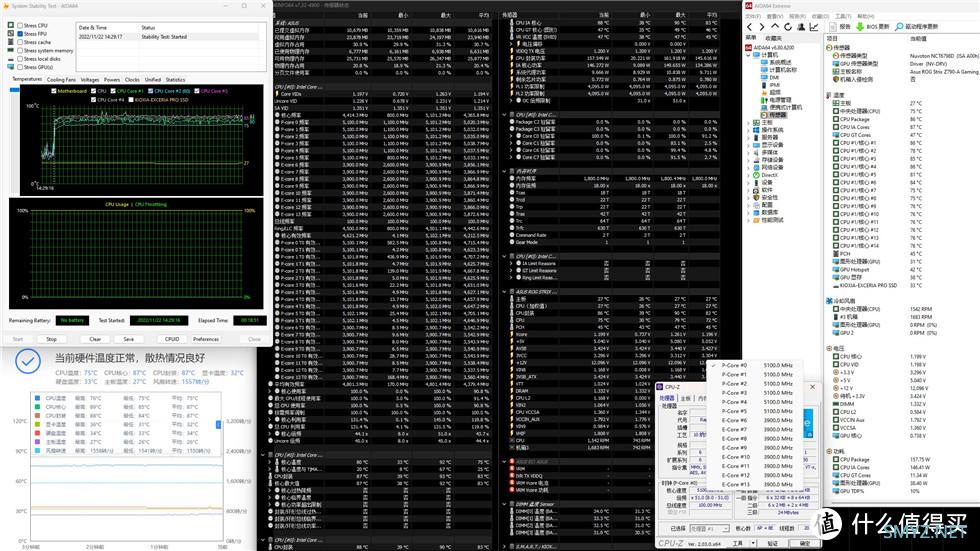Select 超频 overclock item in tree
The image size is (980, 551).
coord(771,92)
